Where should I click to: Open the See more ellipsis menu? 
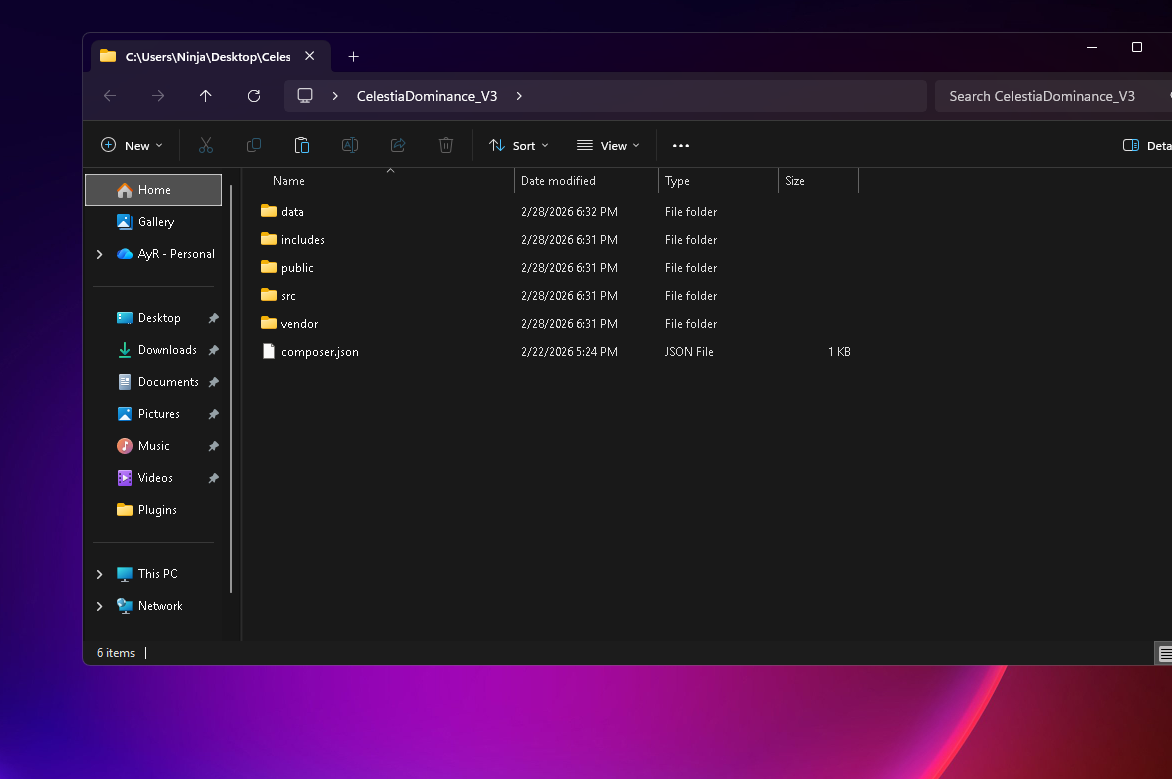[681, 146]
